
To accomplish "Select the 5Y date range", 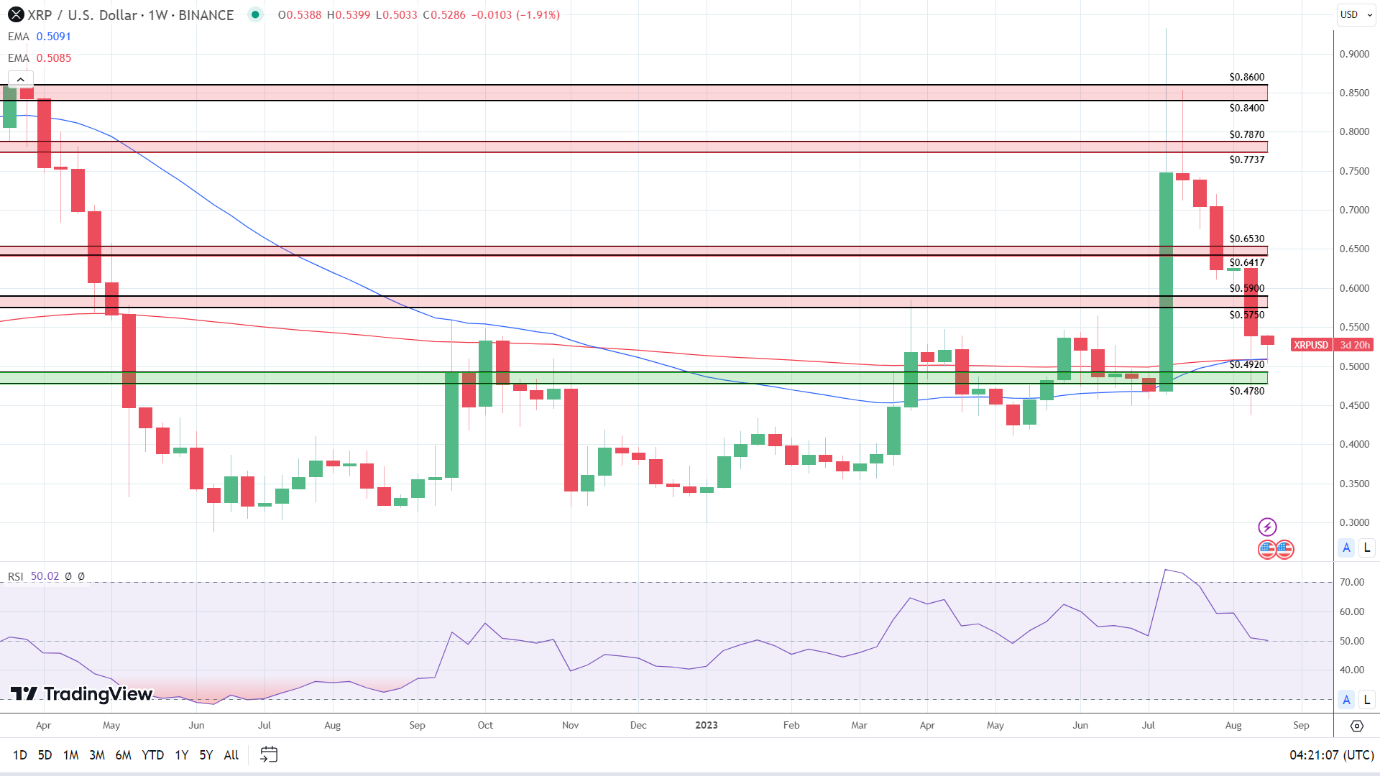I will coord(206,755).
